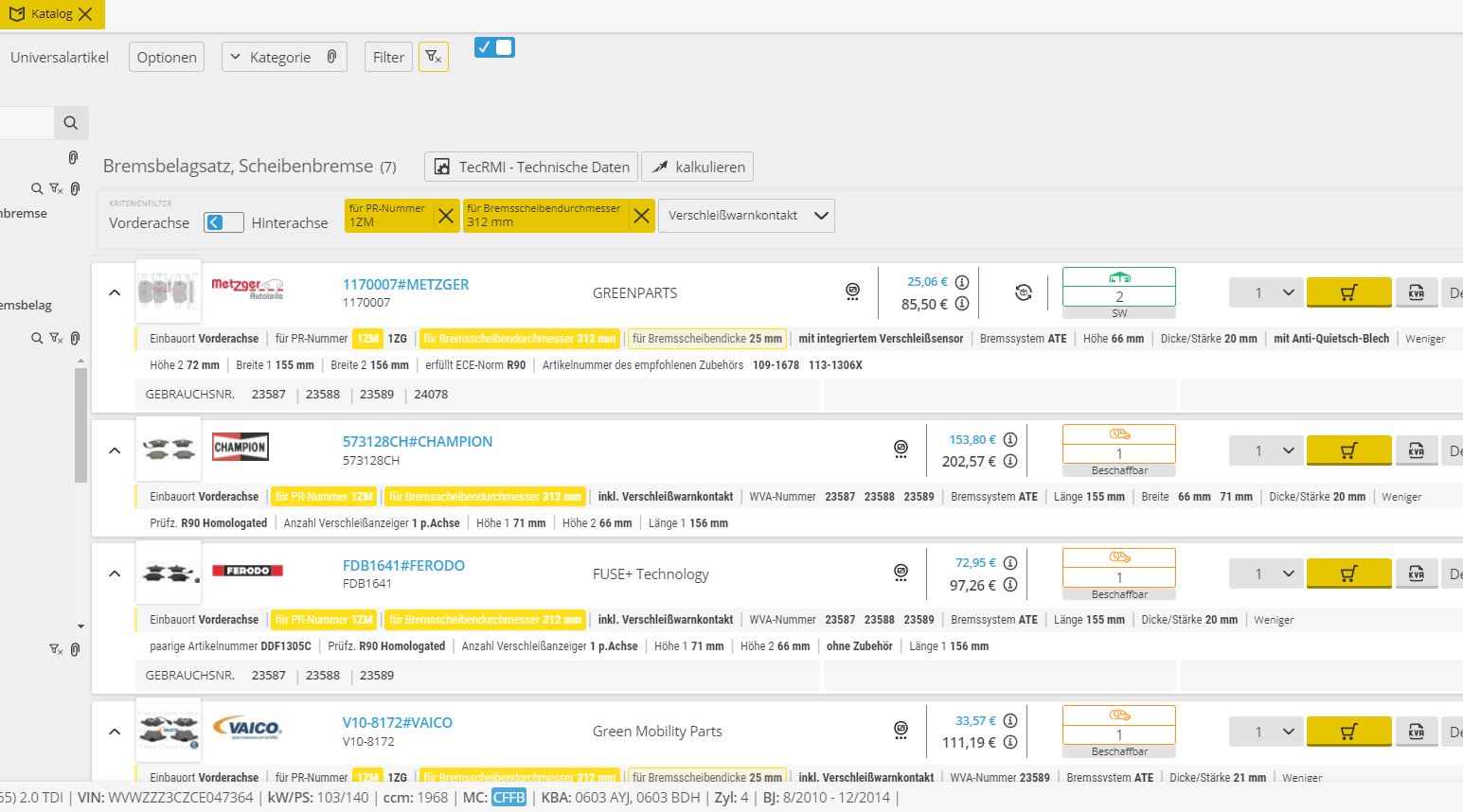Click the search magnifier icon
This screenshot has height=812, width=1463.
pos(71,123)
